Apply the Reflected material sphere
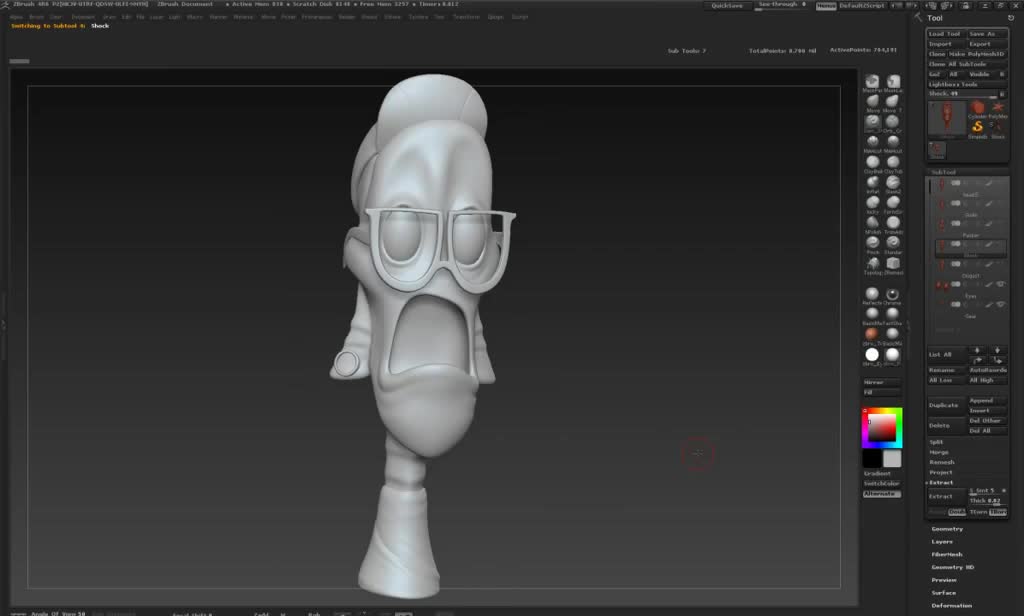1024x616 pixels. click(872, 294)
